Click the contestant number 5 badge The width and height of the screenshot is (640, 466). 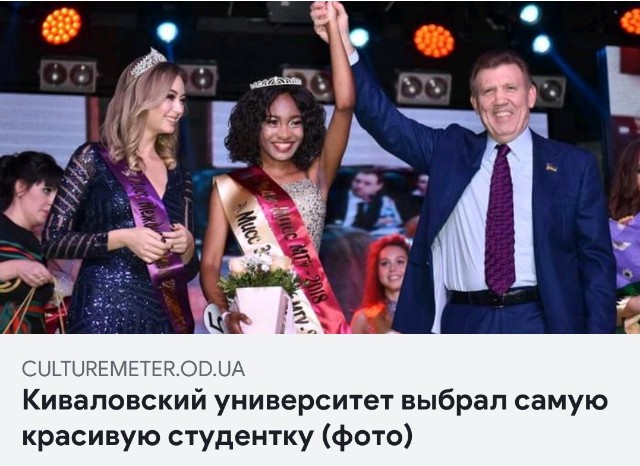coord(215,319)
